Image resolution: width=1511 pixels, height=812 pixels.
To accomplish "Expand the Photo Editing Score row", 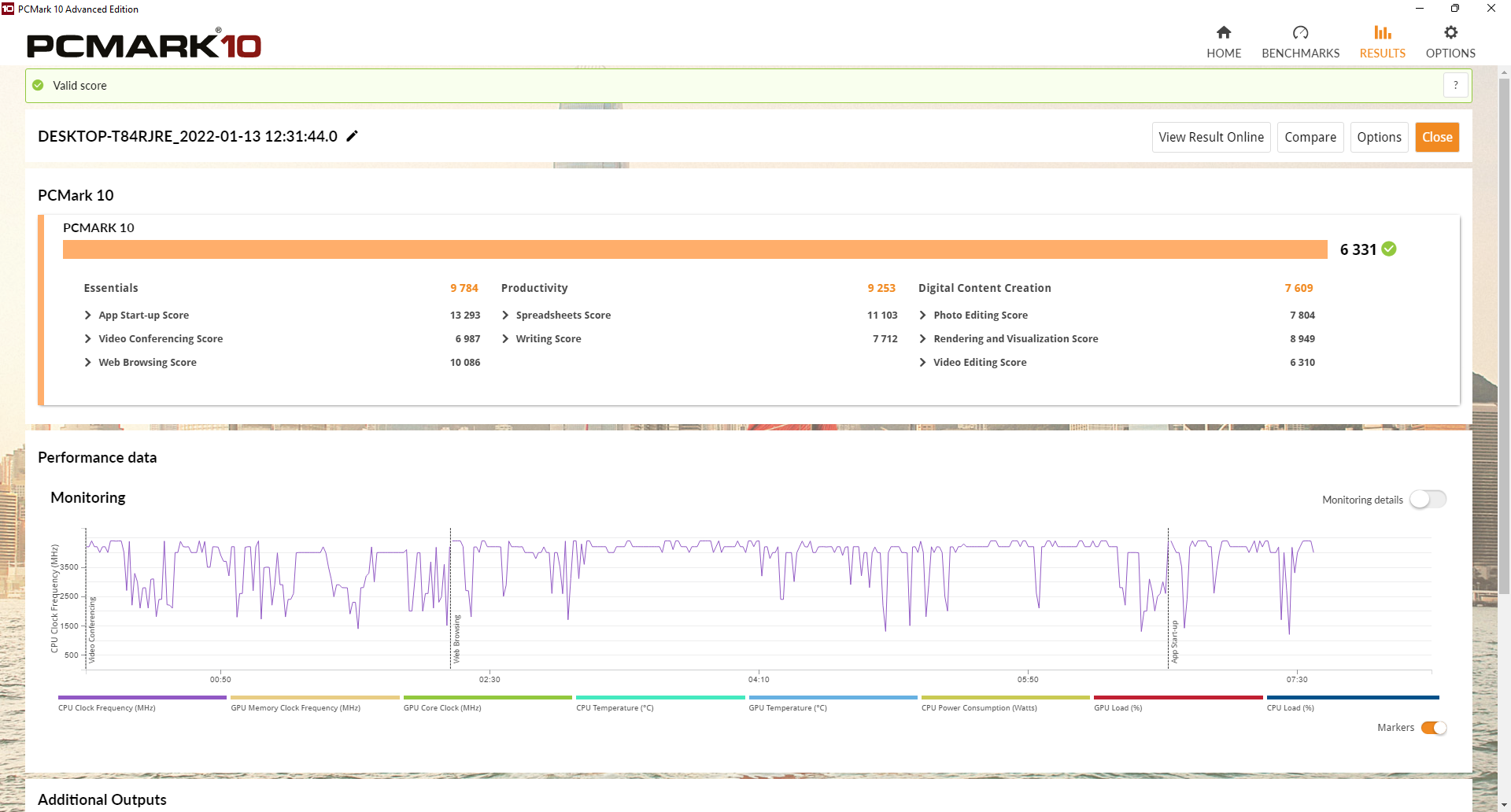I will pos(922,315).
